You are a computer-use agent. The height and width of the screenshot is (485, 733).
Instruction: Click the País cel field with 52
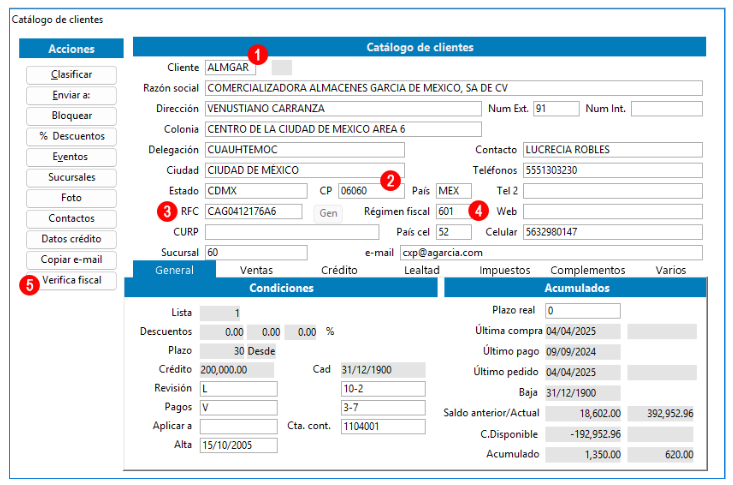tap(453, 232)
